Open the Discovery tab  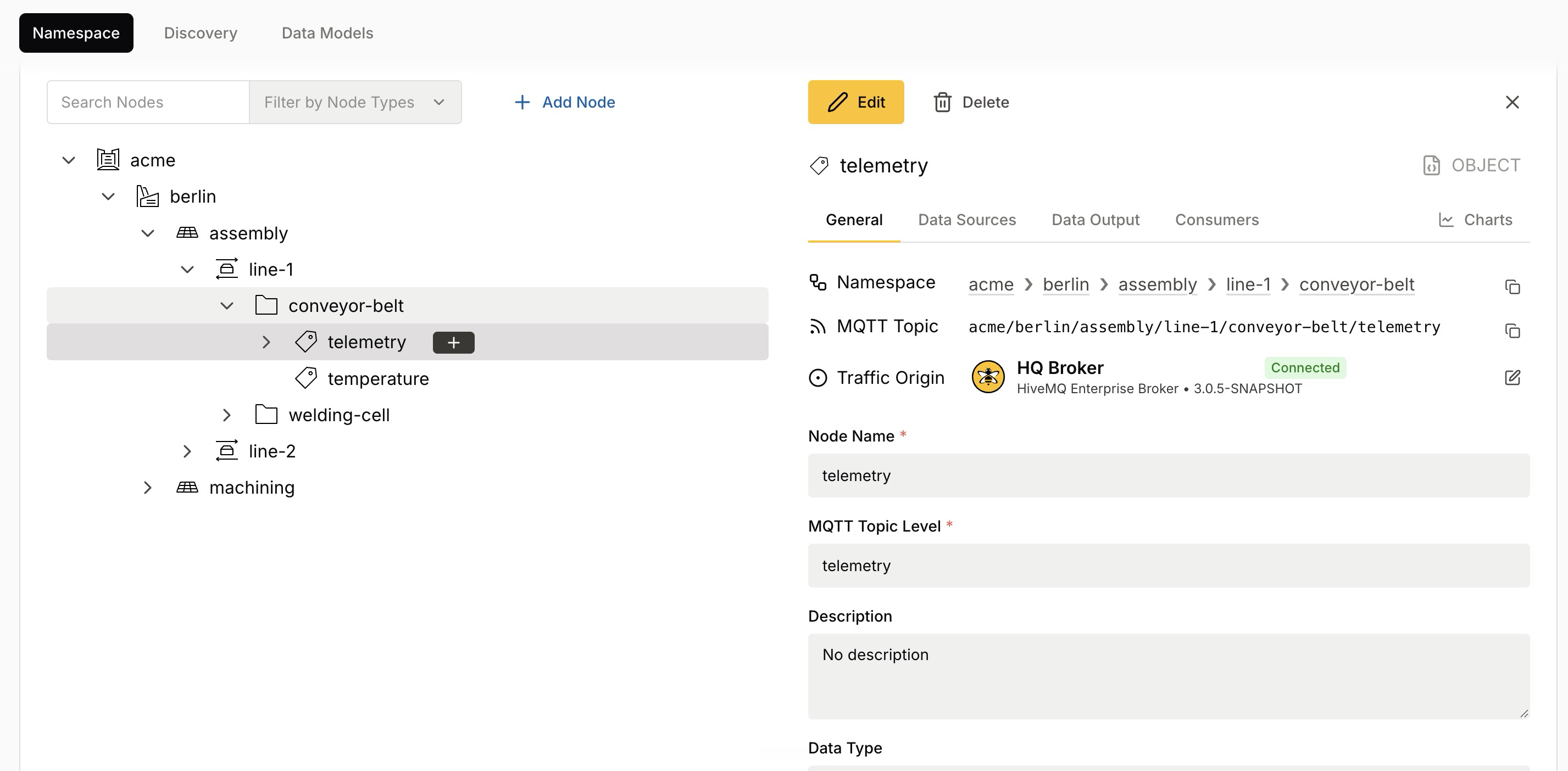[x=201, y=33]
